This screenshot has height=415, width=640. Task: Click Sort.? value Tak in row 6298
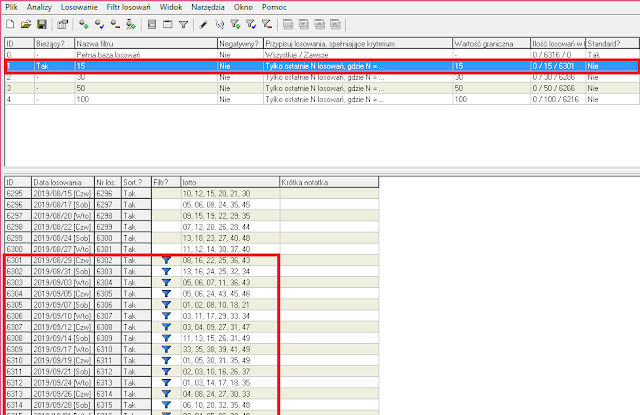(x=136, y=226)
